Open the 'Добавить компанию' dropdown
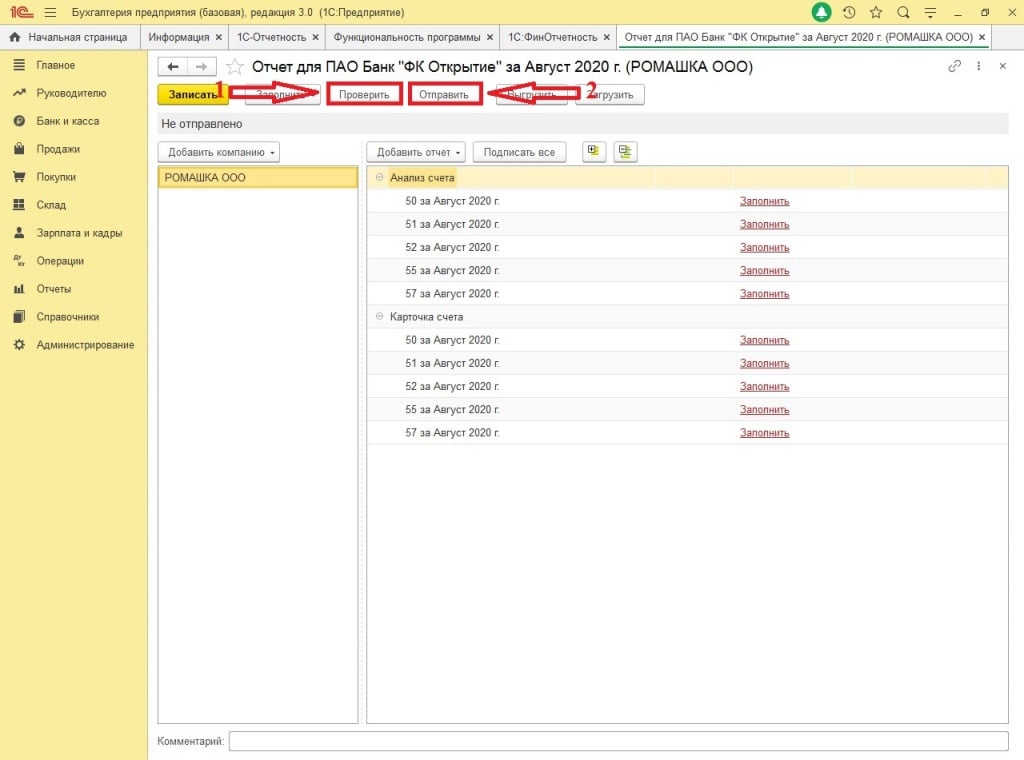Viewport: 1024px width, 760px height. pos(219,152)
